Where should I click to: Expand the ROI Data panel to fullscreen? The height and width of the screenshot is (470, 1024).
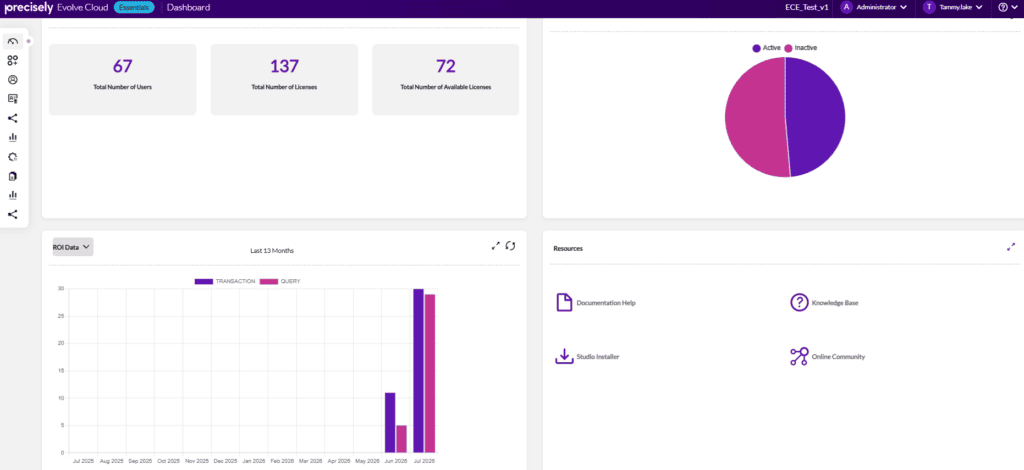[496, 245]
